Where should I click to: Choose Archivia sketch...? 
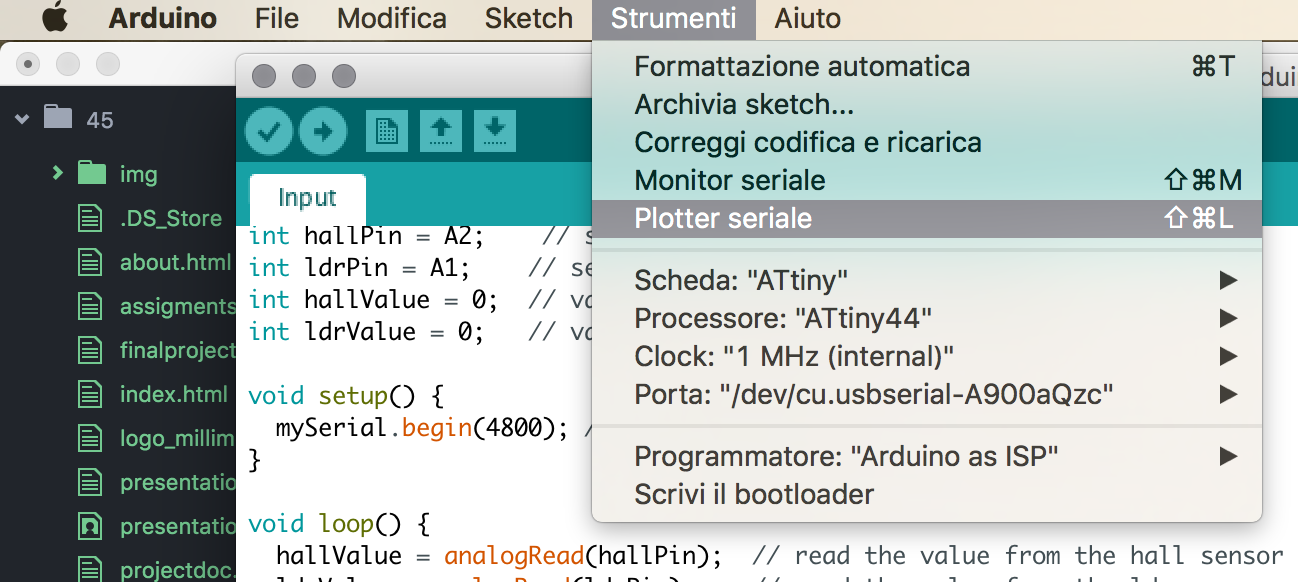[x=927, y=105]
